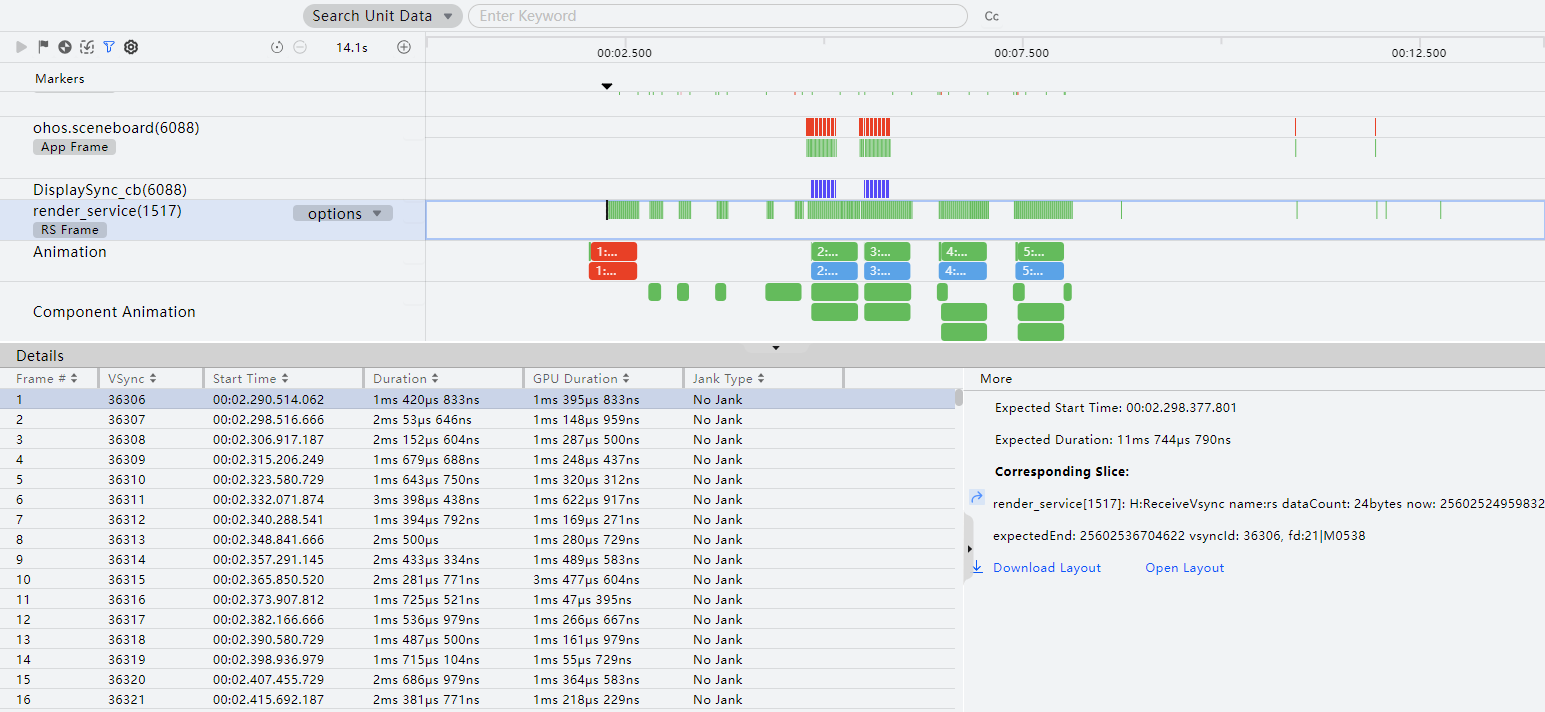1545x712 pixels.
Task: Click the zoom-in plus circle icon
Action: [x=404, y=47]
